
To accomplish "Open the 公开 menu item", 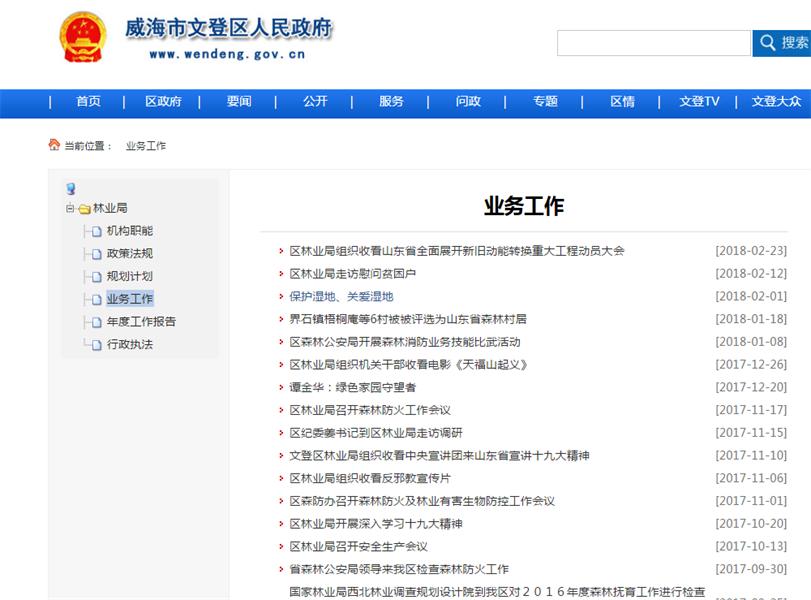I will [315, 101].
